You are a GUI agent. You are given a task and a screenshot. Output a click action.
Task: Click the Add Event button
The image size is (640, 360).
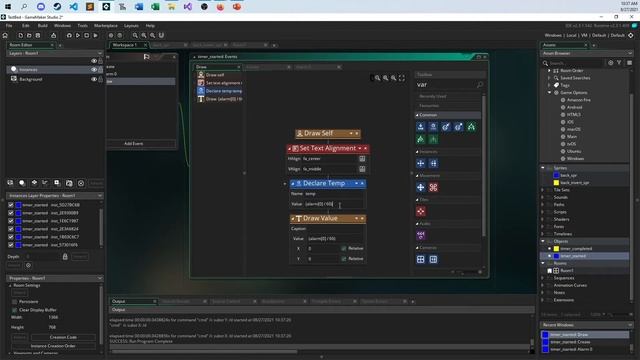133,144
